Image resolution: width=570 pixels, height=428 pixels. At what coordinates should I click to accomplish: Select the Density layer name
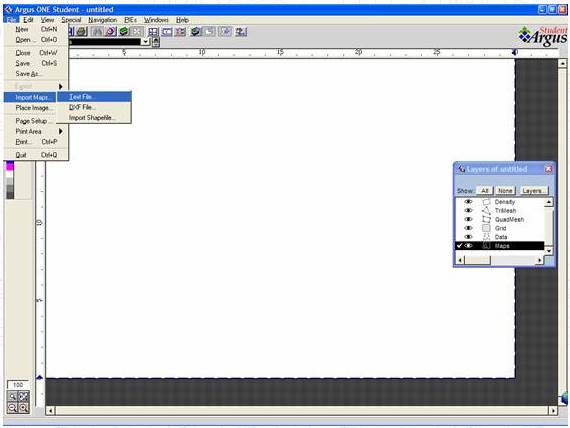(505, 202)
